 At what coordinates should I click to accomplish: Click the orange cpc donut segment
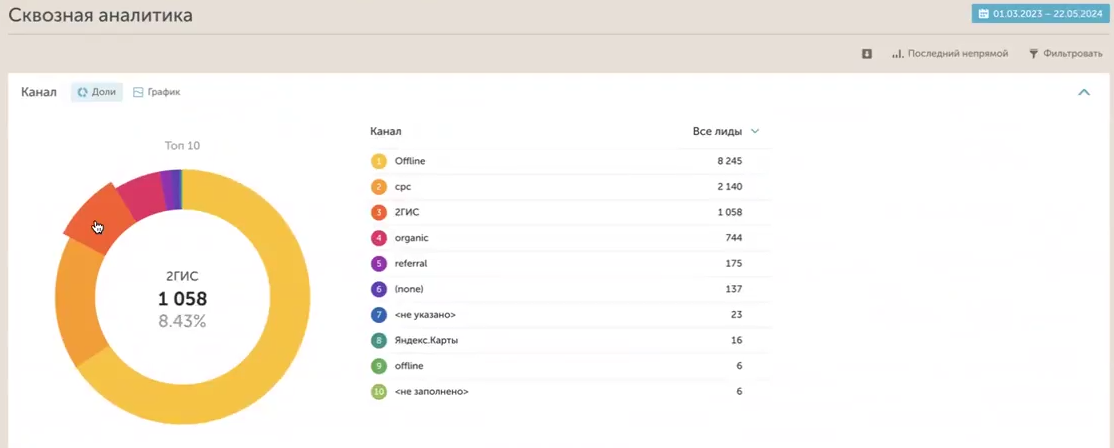[77, 300]
